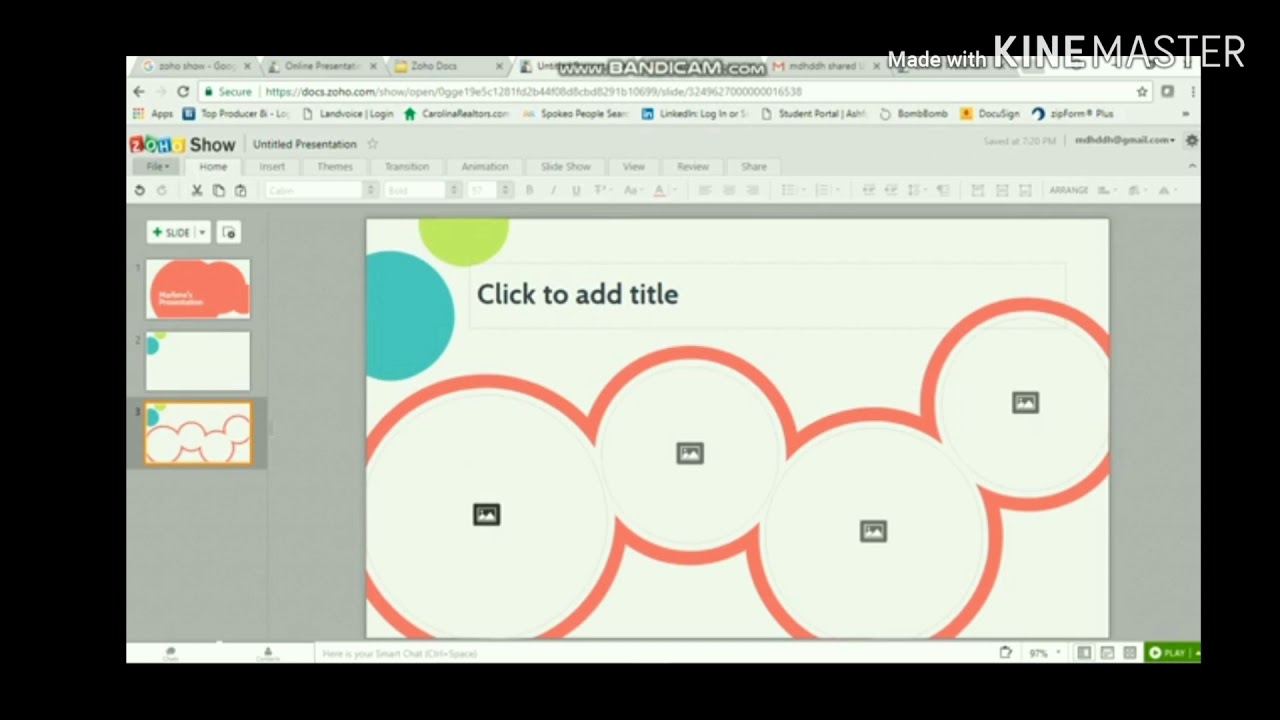The height and width of the screenshot is (720, 1280).
Task: Open the Slide Show tab
Action: (x=566, y=167)
